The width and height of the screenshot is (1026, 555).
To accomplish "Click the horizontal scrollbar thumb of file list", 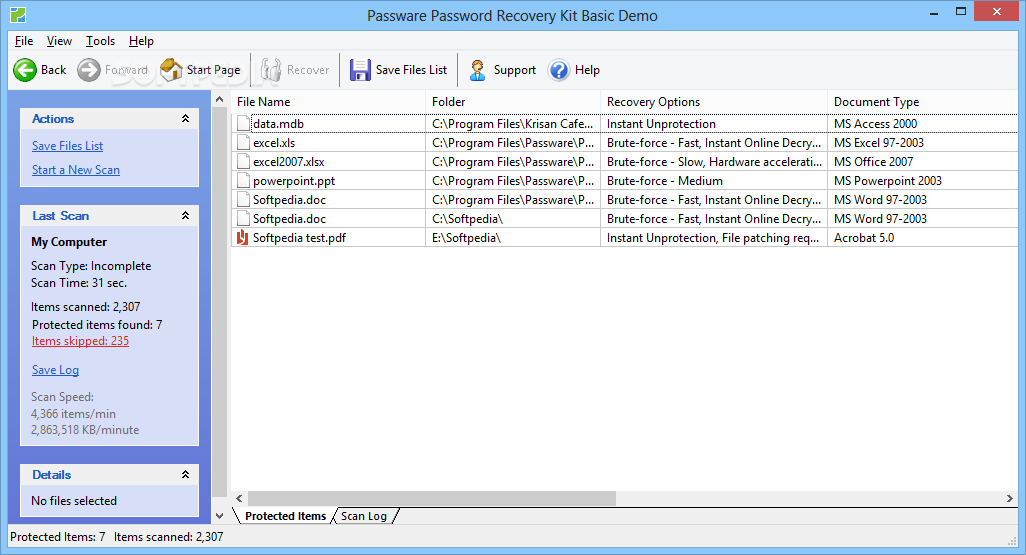I will click(x=432, y=499).
